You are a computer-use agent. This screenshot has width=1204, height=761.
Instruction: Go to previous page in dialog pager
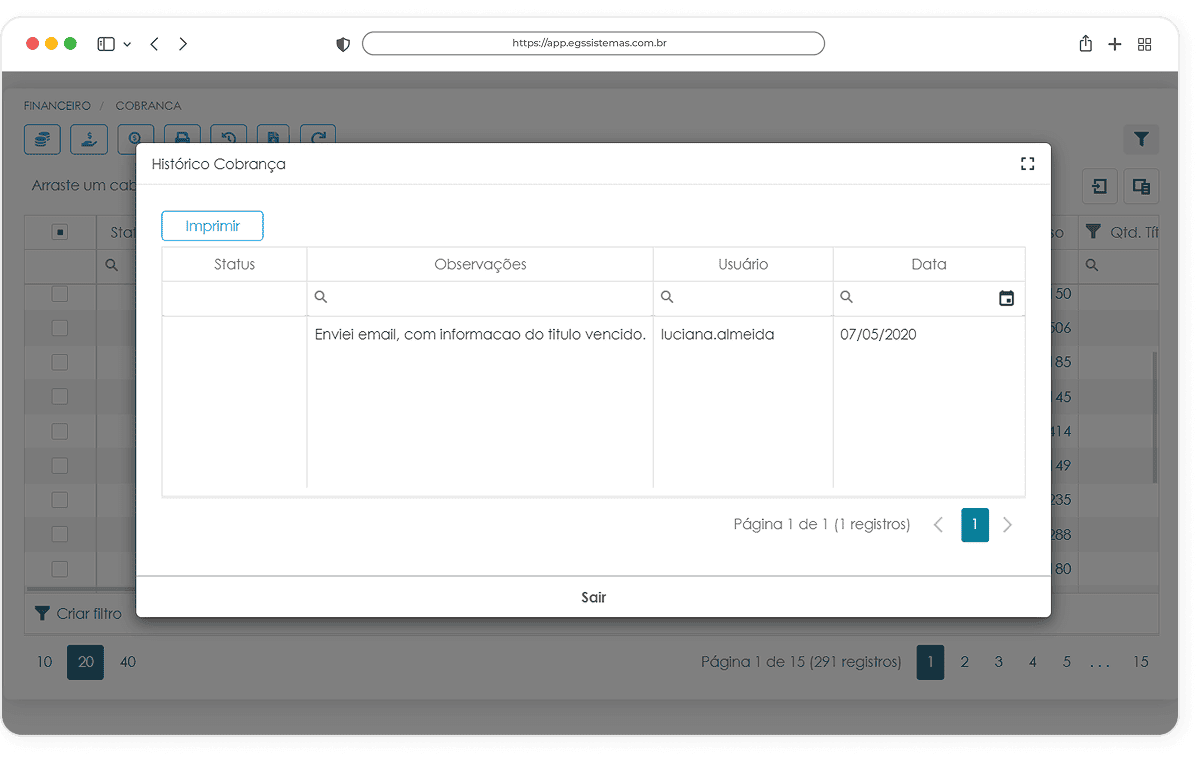coord(938,525)
